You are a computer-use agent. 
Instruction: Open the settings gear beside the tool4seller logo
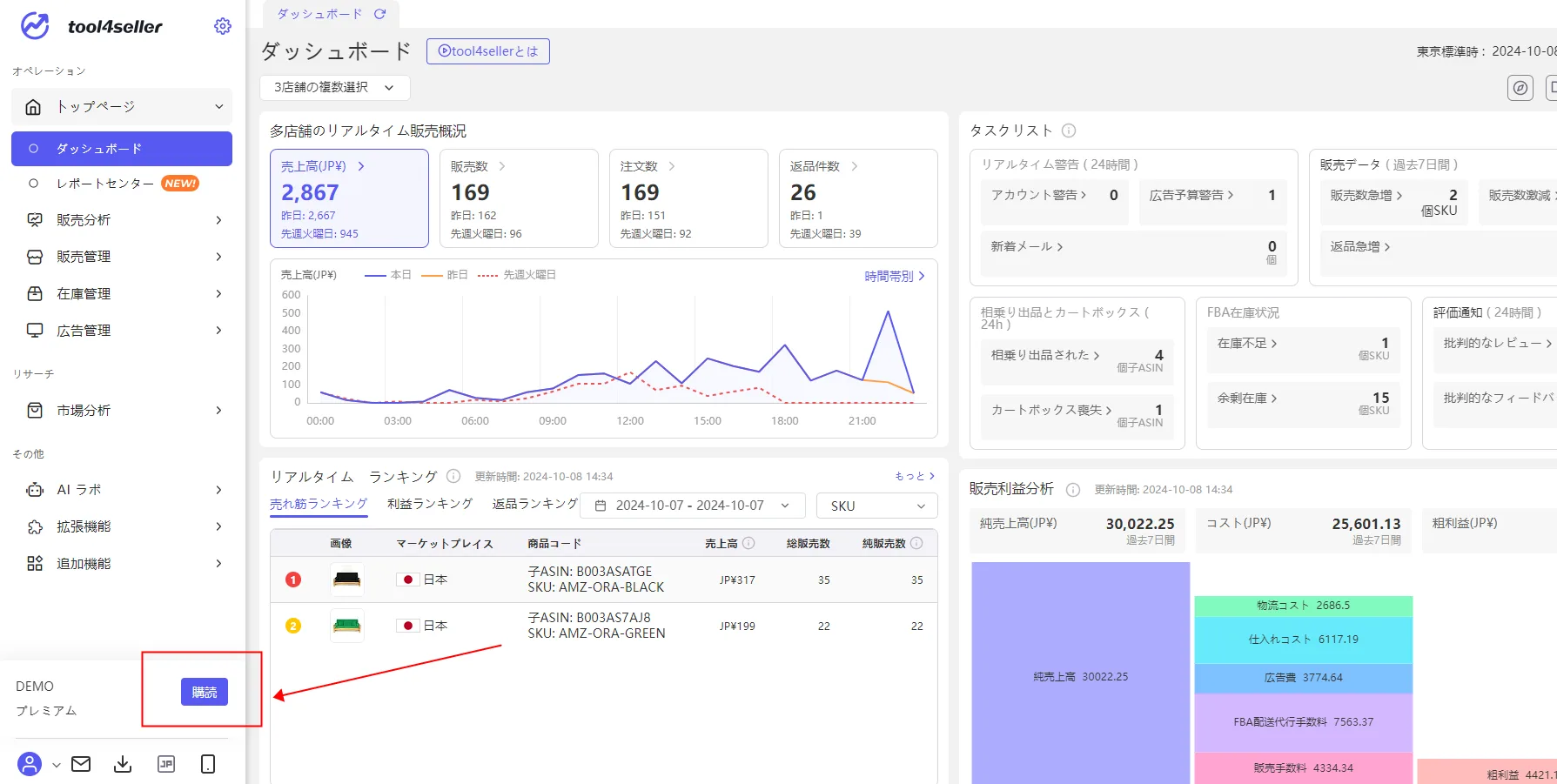pos(223,26)
